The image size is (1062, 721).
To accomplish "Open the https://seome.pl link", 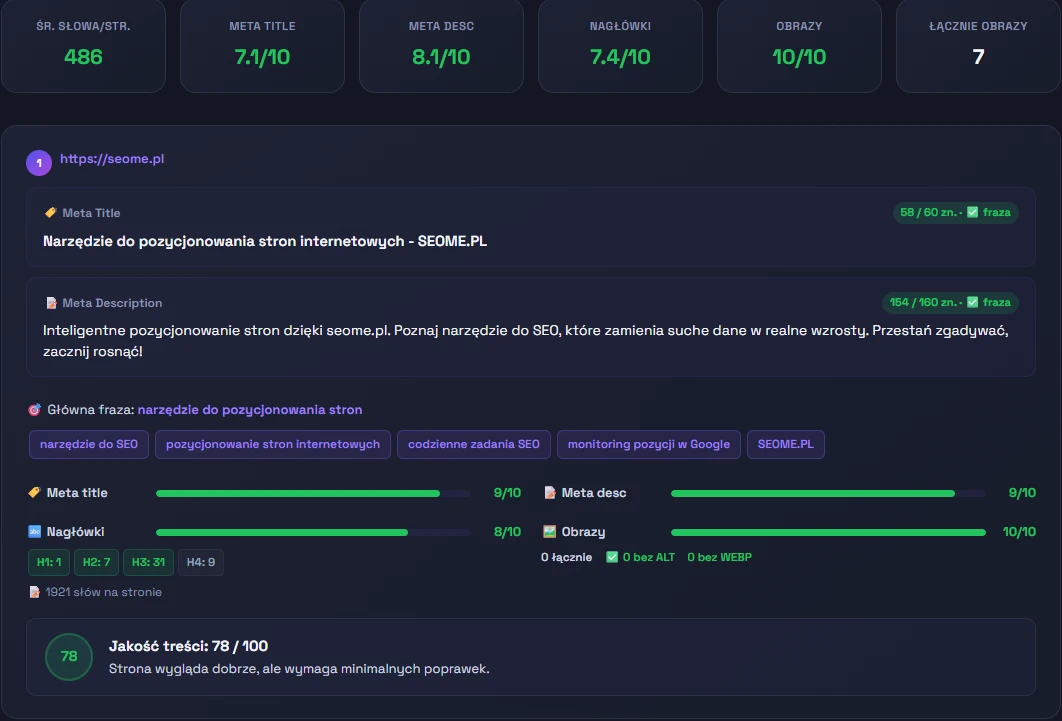I will (112, 159).
